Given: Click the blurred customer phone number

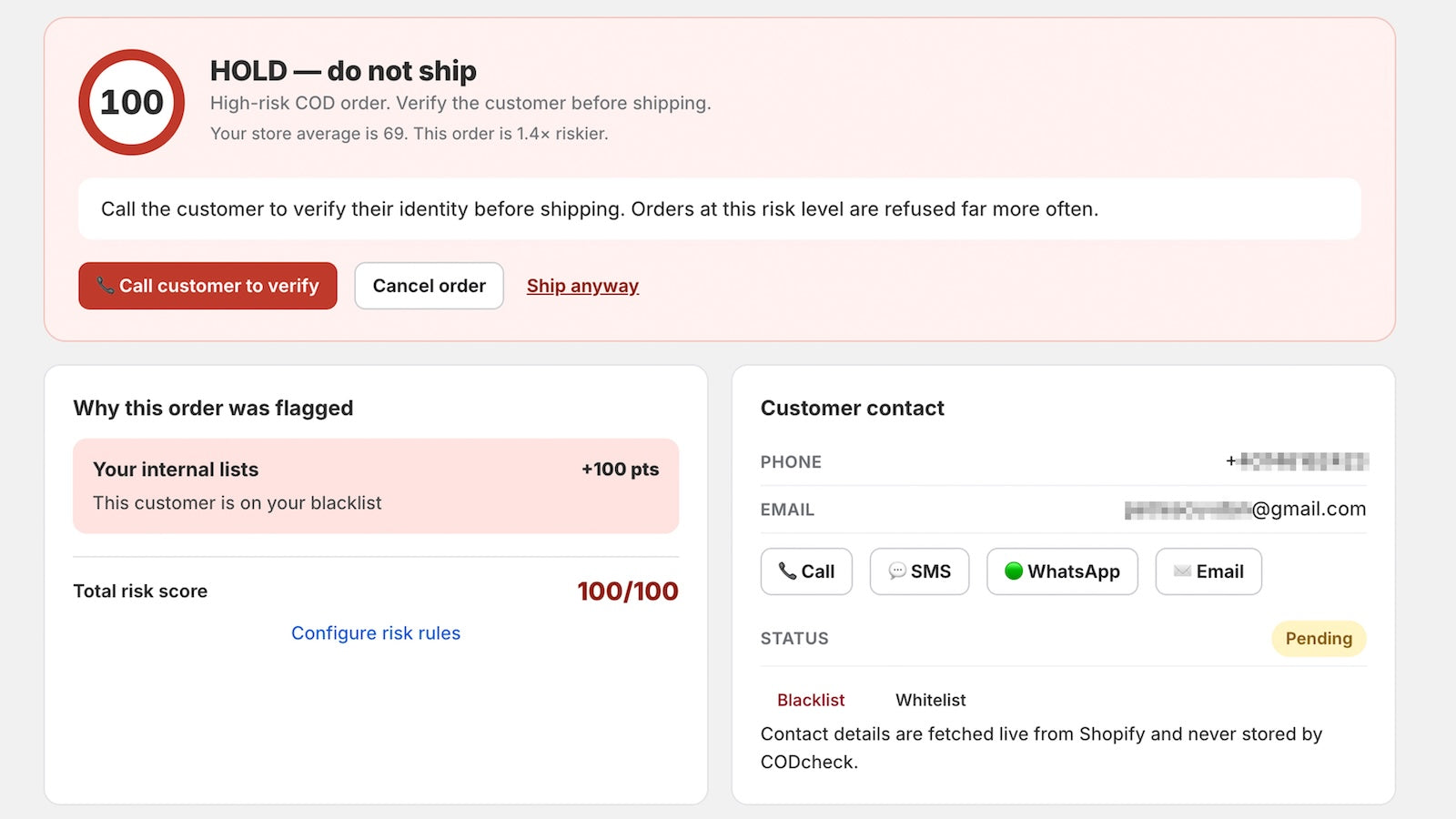Looking at the screenshot, I should pos(1297,461).
